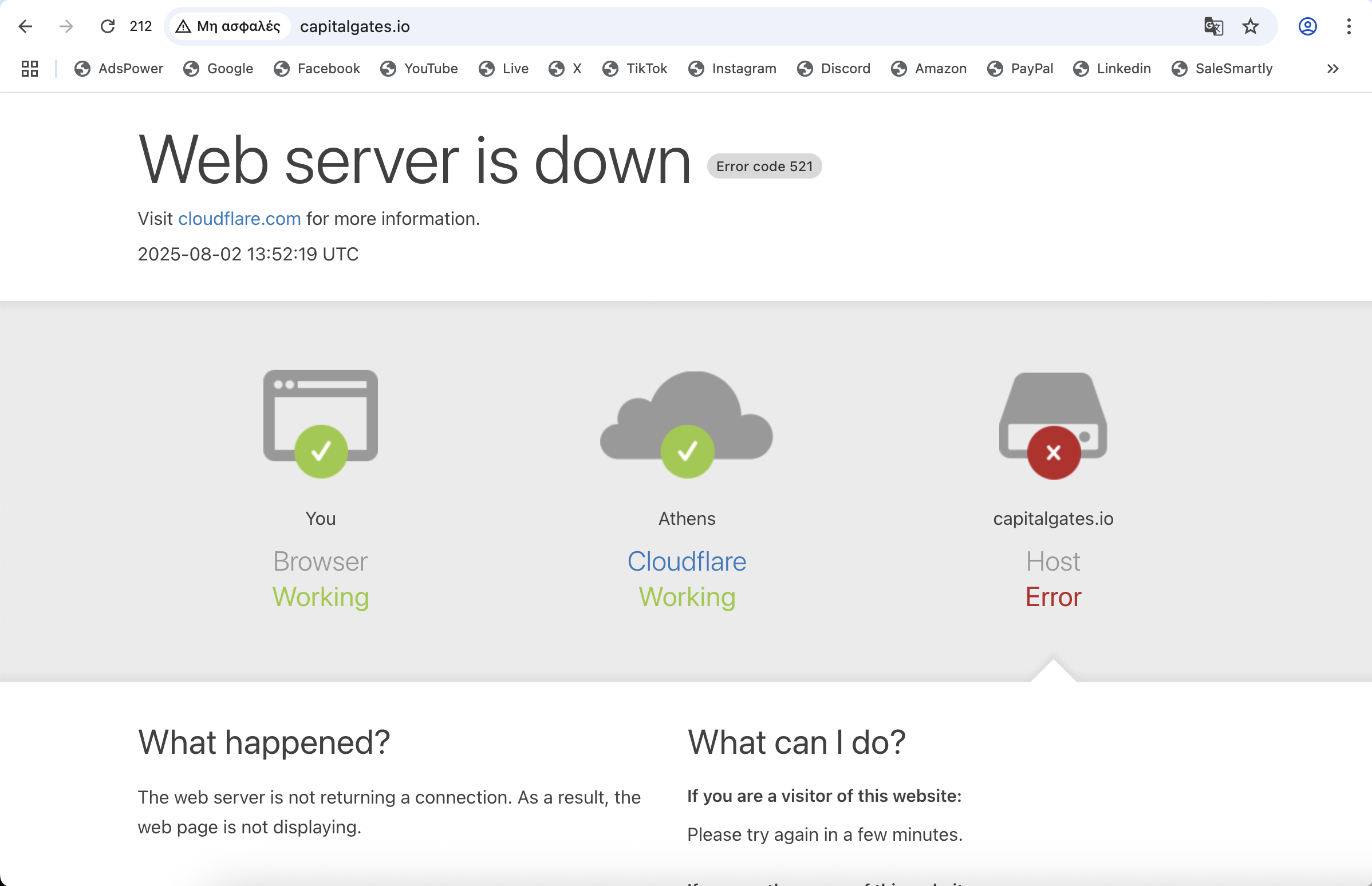The width and height of the screenshot is (1372, 886).
Task: Open the Discord bookmark
Action: click(833, 69)
